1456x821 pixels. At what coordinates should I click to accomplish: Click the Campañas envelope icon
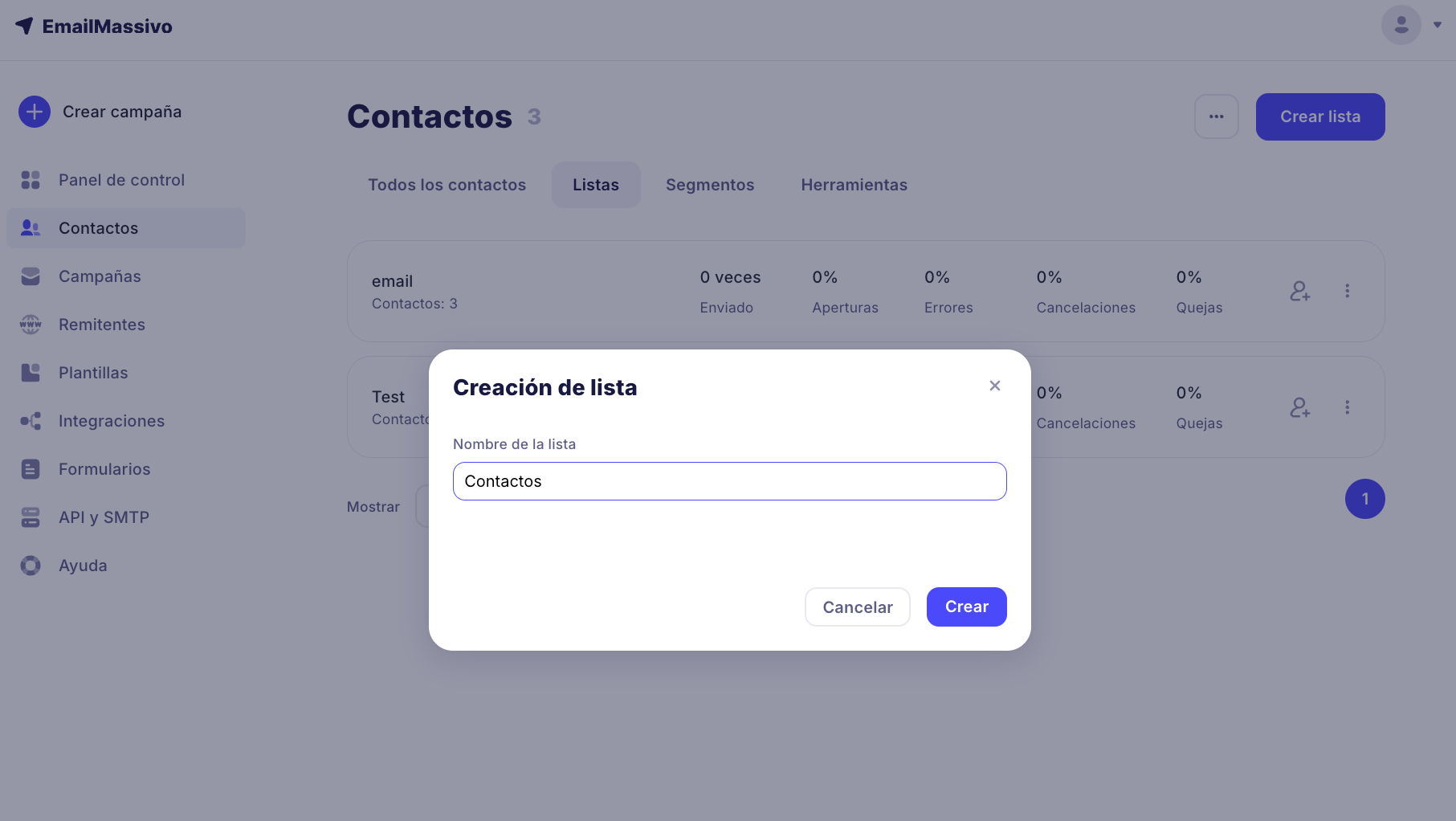[x=31, y=276]
